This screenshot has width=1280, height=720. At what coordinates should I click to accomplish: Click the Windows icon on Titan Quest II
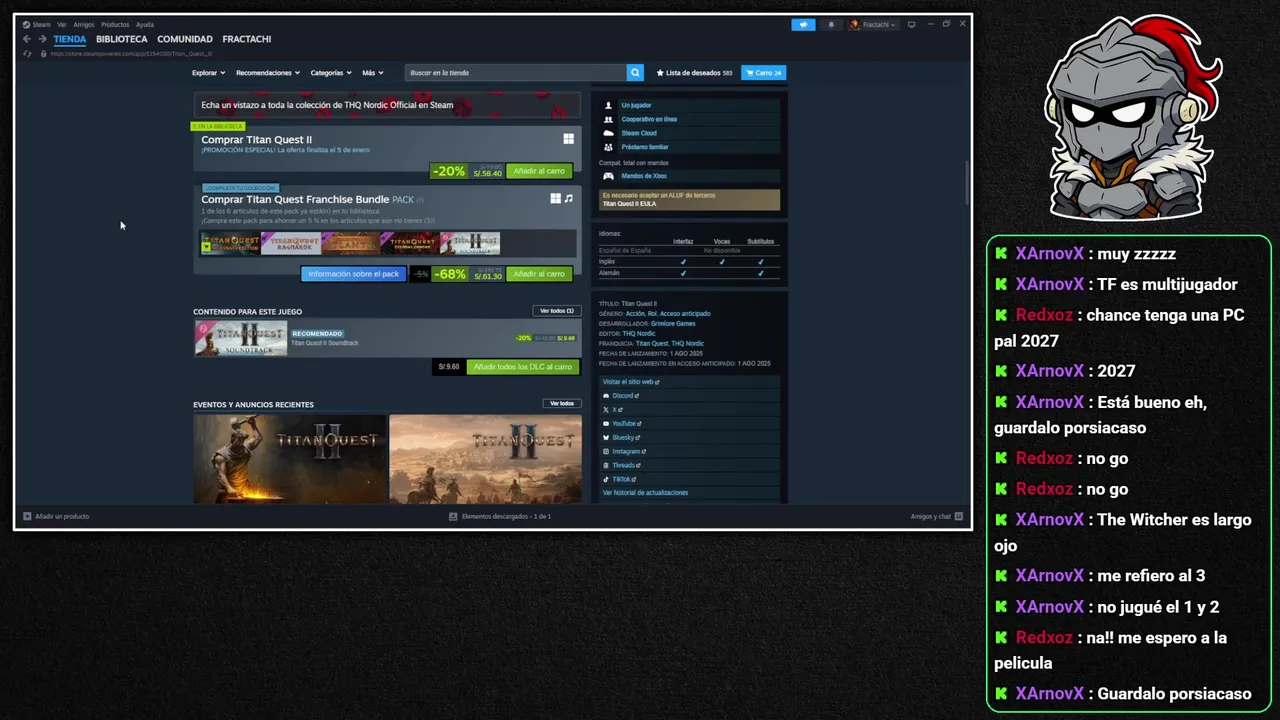tap(568, 140)
